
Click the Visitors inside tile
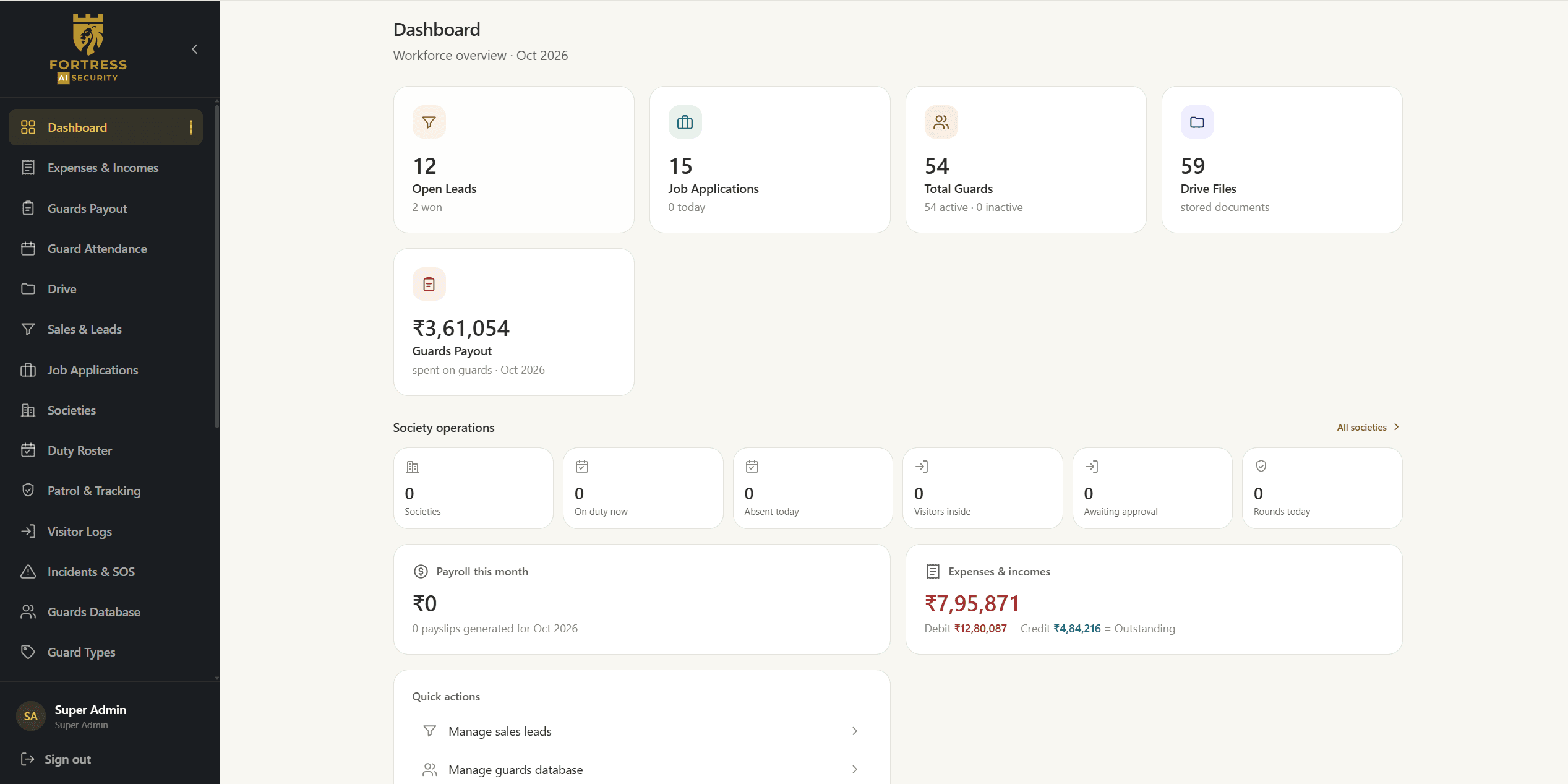(982, 488)
